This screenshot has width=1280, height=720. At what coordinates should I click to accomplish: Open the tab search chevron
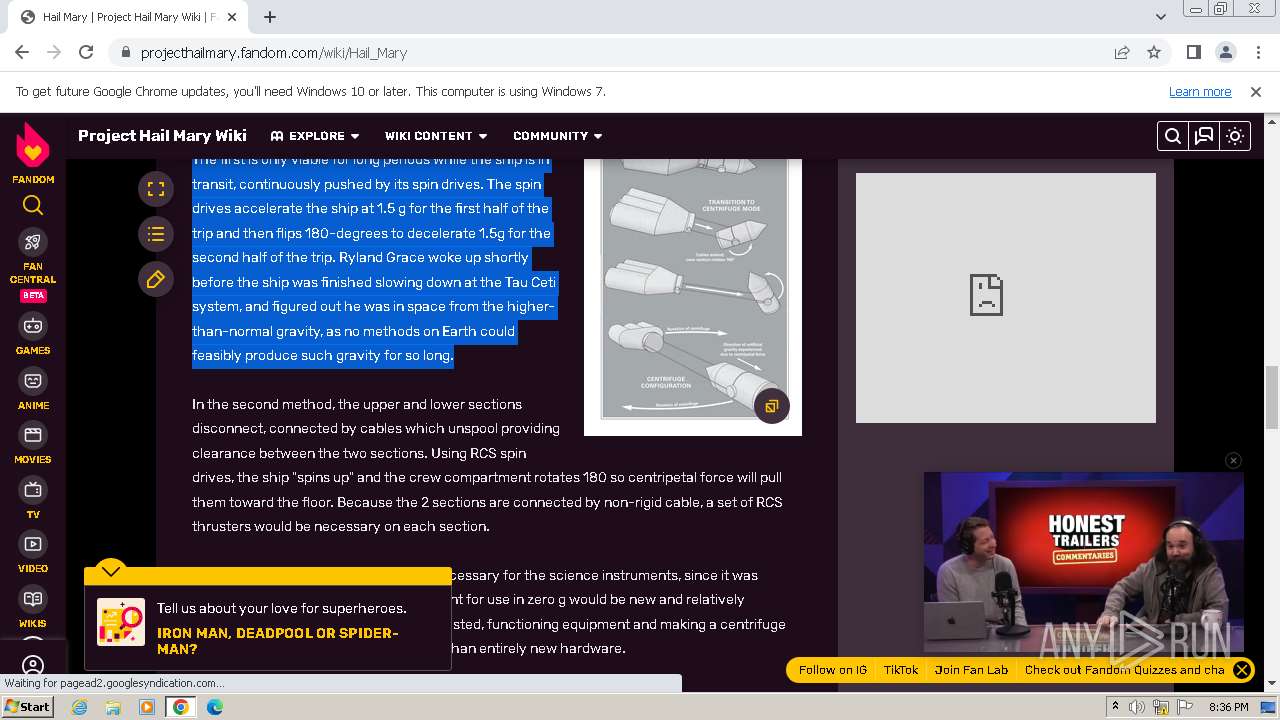coord(1160,17)
